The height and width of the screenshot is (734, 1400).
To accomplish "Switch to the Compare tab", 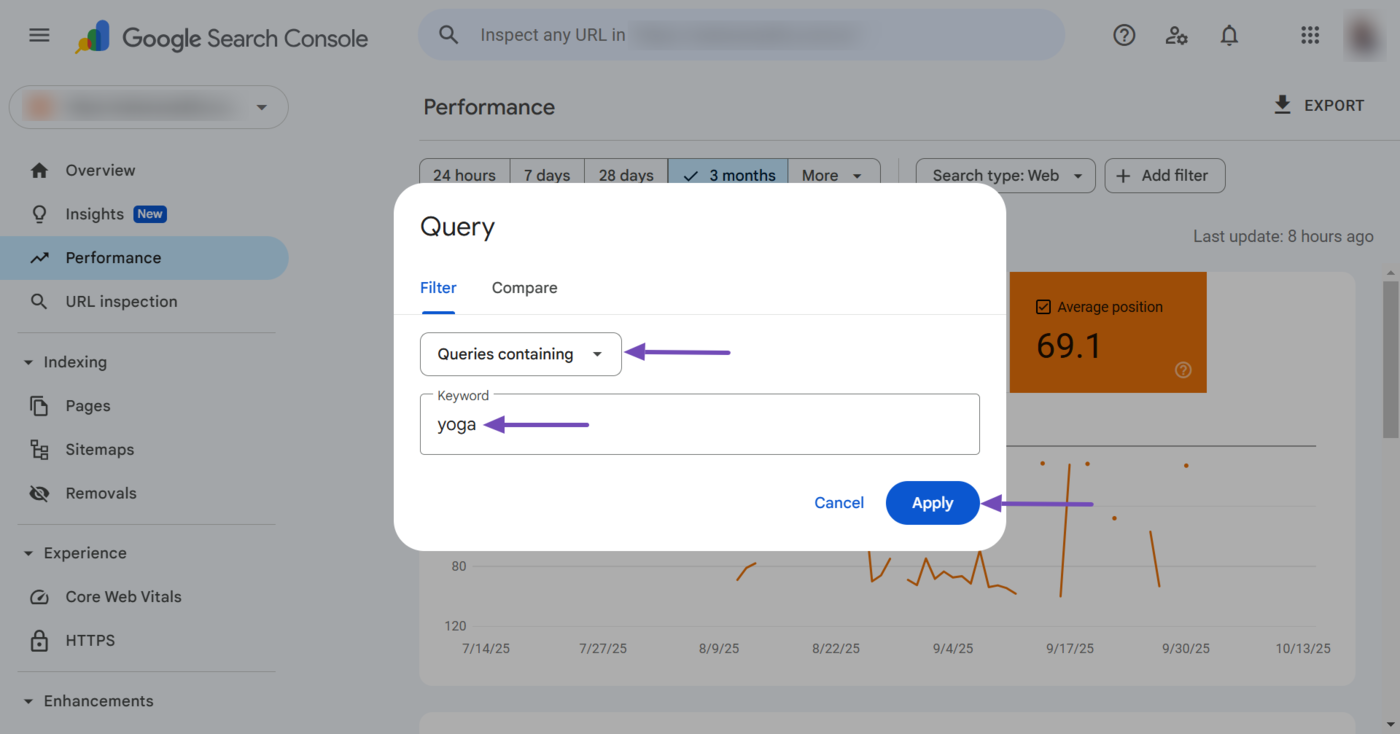I will [524, 288].
